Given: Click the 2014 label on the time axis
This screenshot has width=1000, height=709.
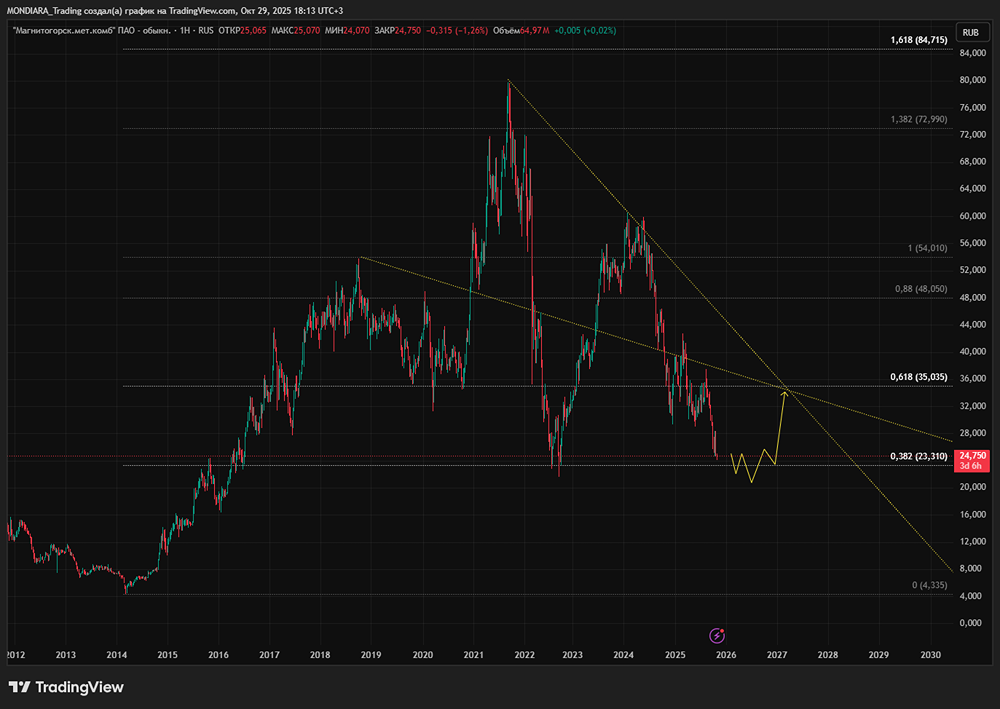Looking at the screenshot, I should coord(116,655).
